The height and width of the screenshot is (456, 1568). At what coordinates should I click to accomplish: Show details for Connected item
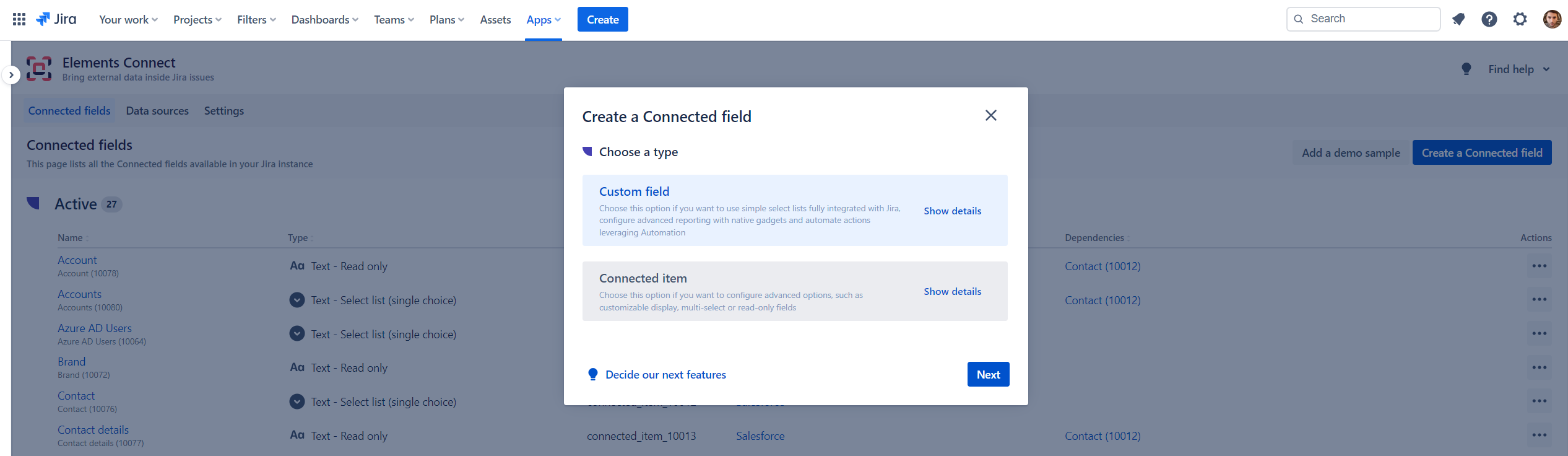[x=952, y=292]
